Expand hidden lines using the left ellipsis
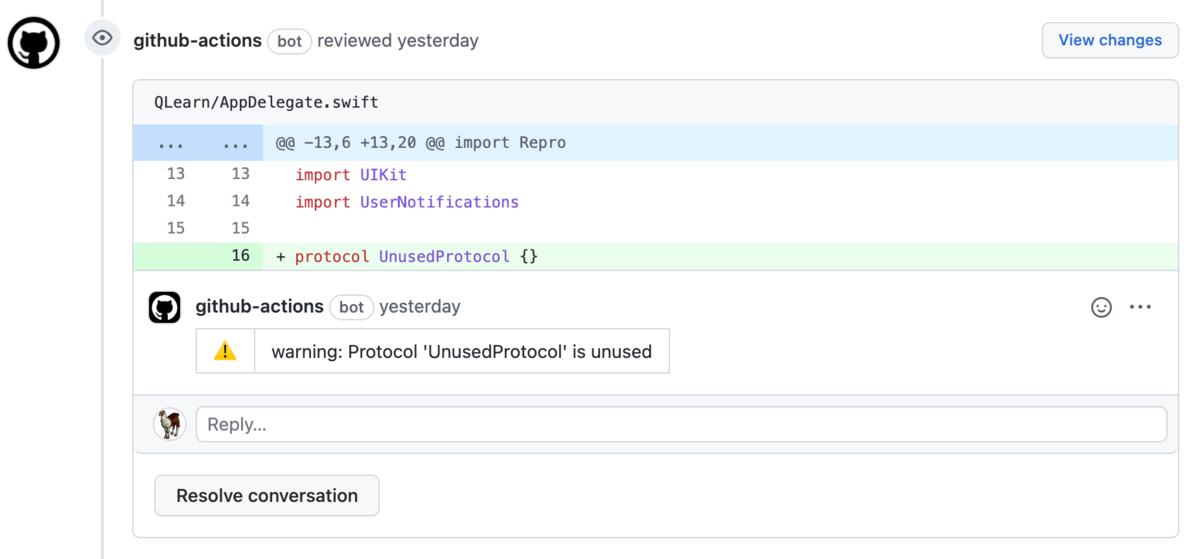The width and height of the screenshot is (1200, 559). pyautogui.click(x=170, y=143)
